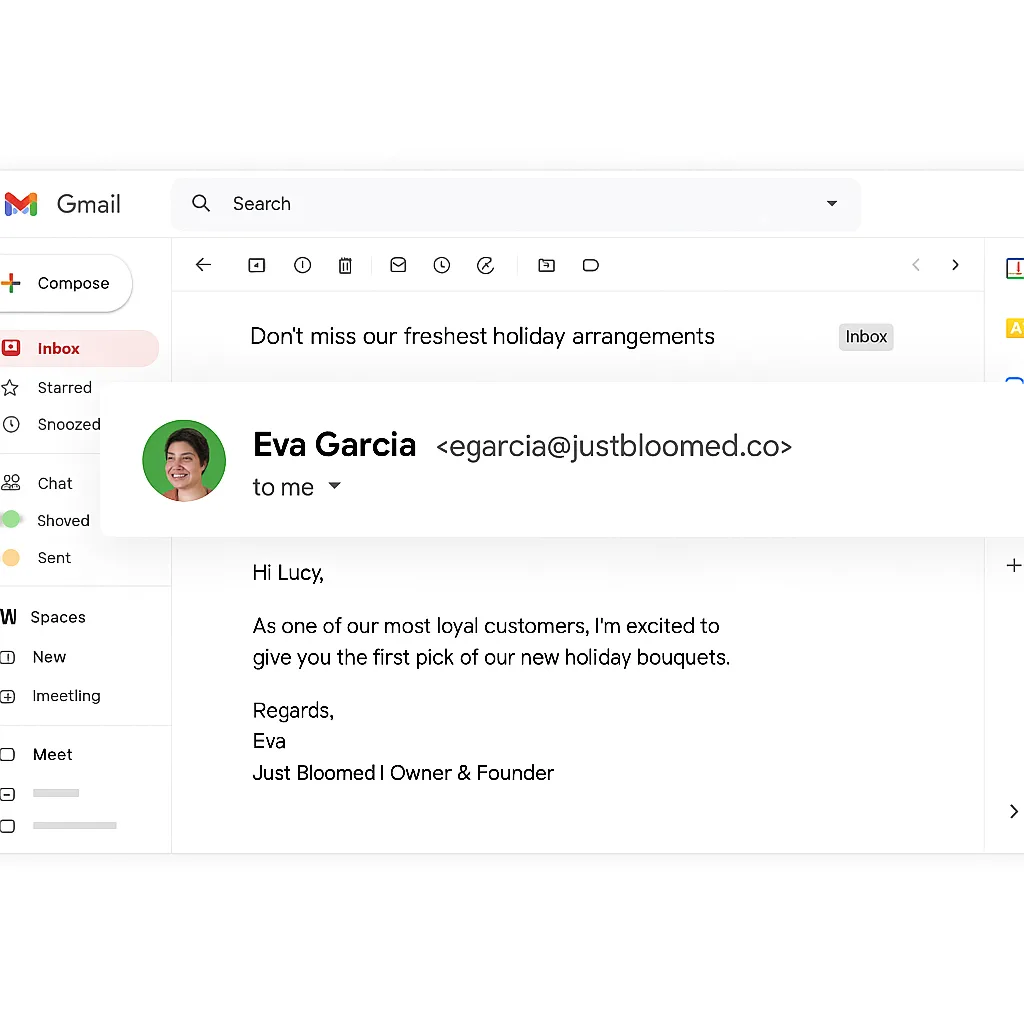Enable the Chat section

54,483
